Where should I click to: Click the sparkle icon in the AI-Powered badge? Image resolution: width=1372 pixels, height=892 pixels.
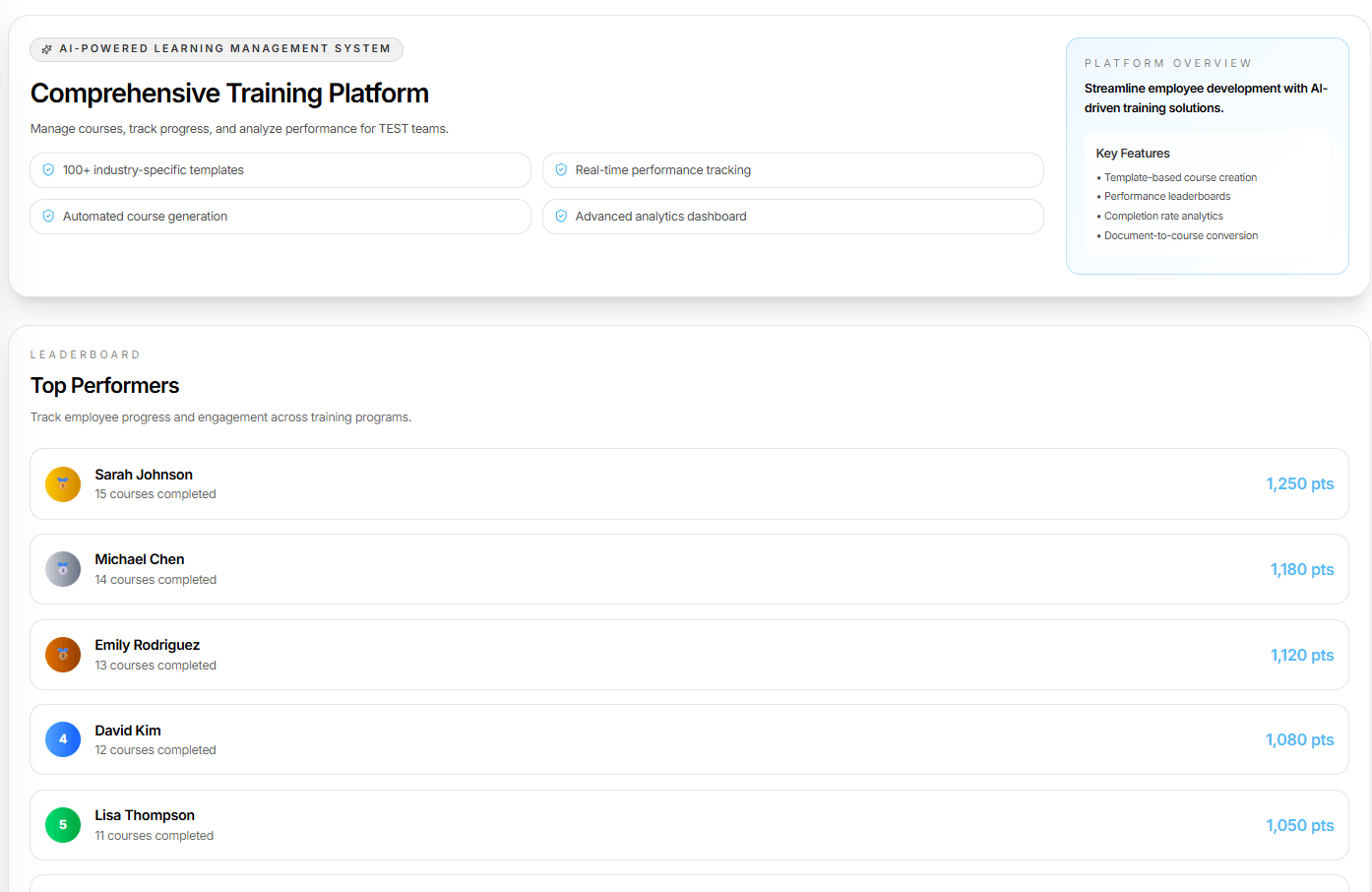pyautogui.click(x=46, y=49)
